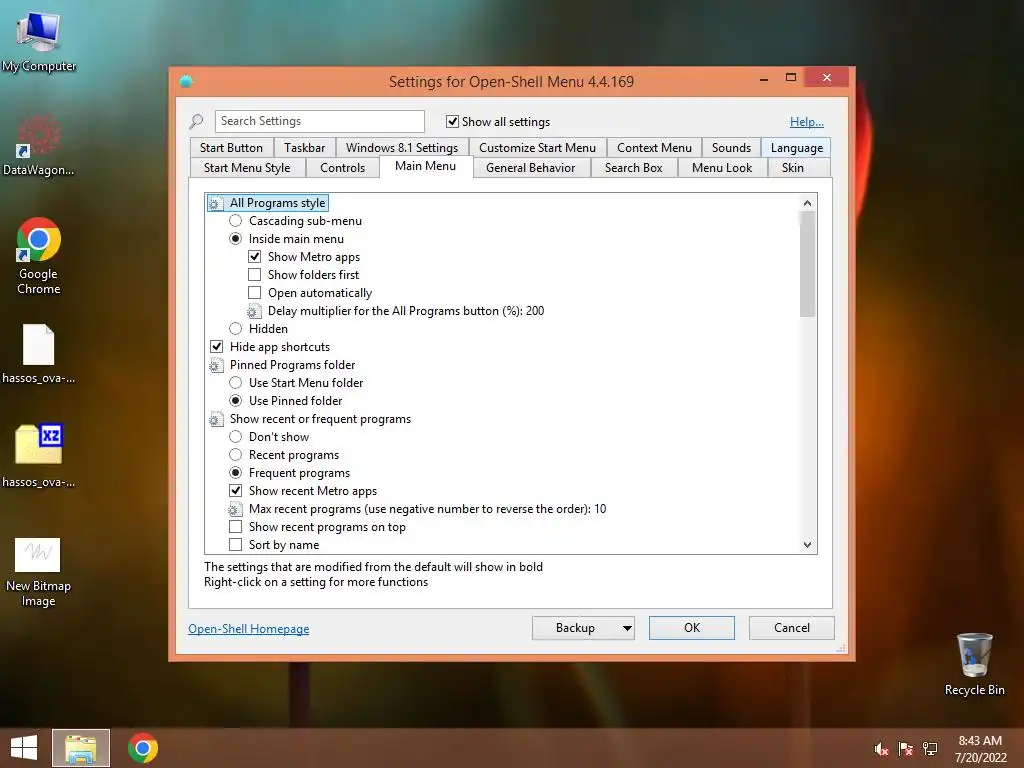The width and height of the screenshot is (1024, 768).
Task: Open the Controls tab
Action: tap(342, 168)
